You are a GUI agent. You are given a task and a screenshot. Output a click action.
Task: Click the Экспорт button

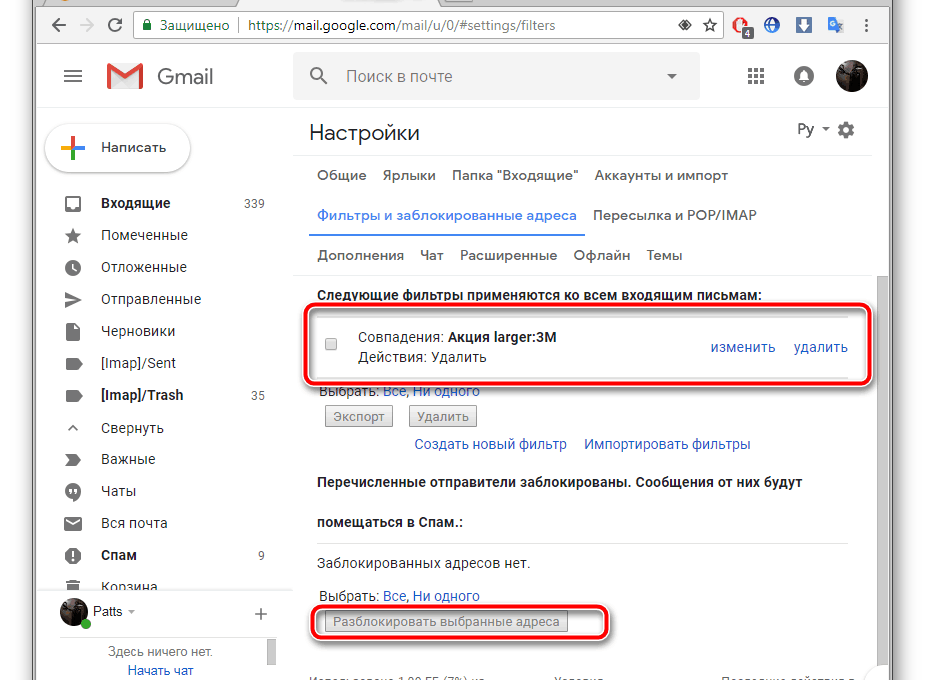click(358, 417)
